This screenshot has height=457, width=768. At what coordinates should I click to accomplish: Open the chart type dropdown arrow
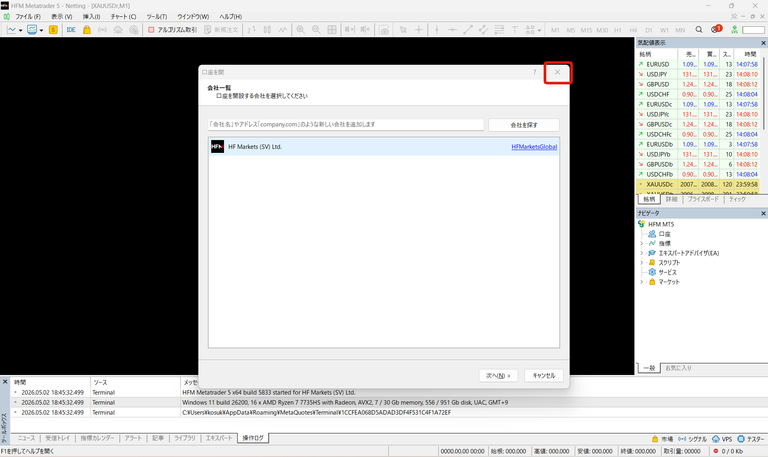coord(21,30)
